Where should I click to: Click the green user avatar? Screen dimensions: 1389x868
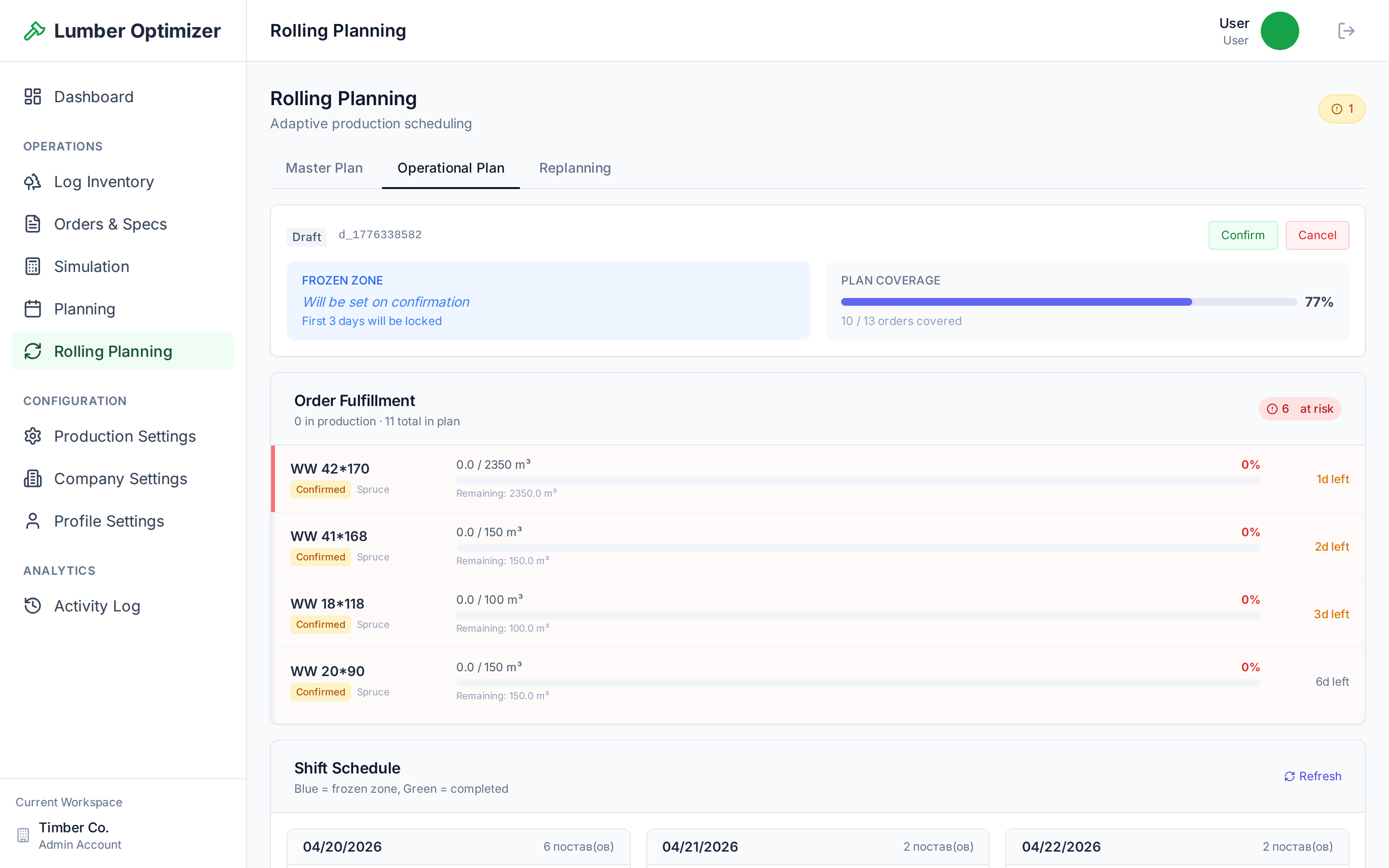click(1280, 31)
